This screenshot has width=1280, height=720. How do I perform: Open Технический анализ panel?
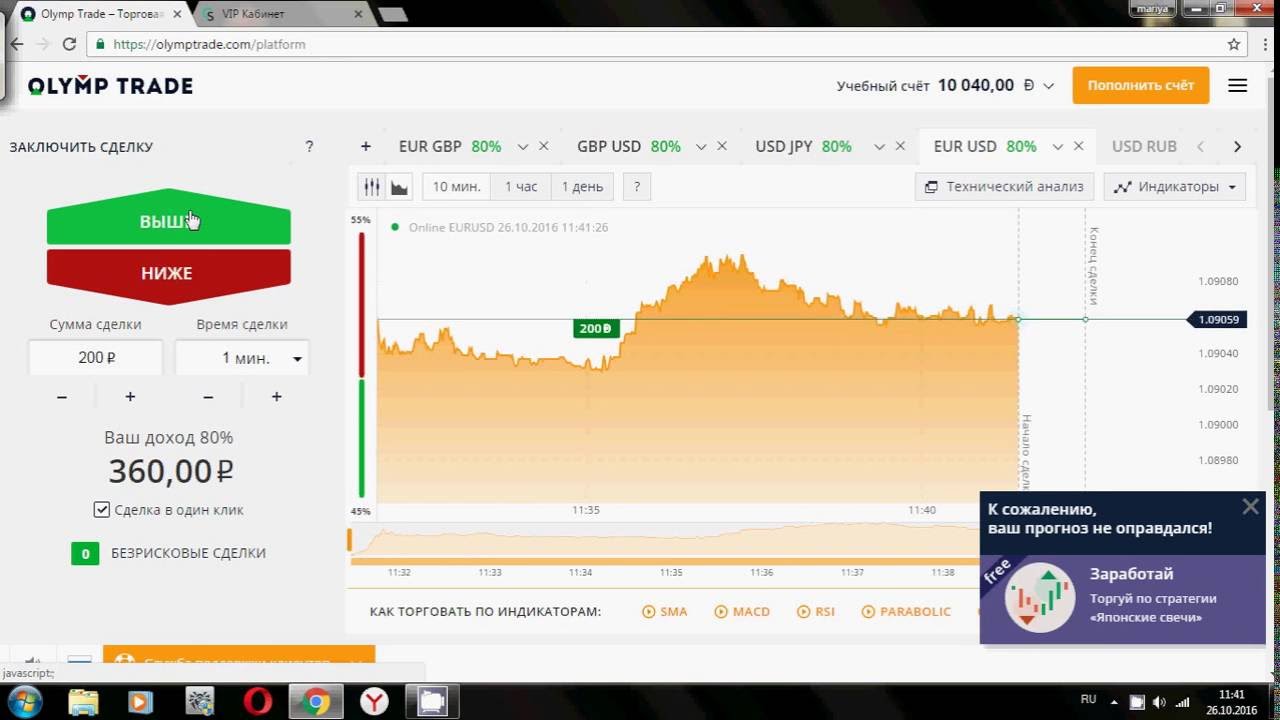pos(1005,187)
